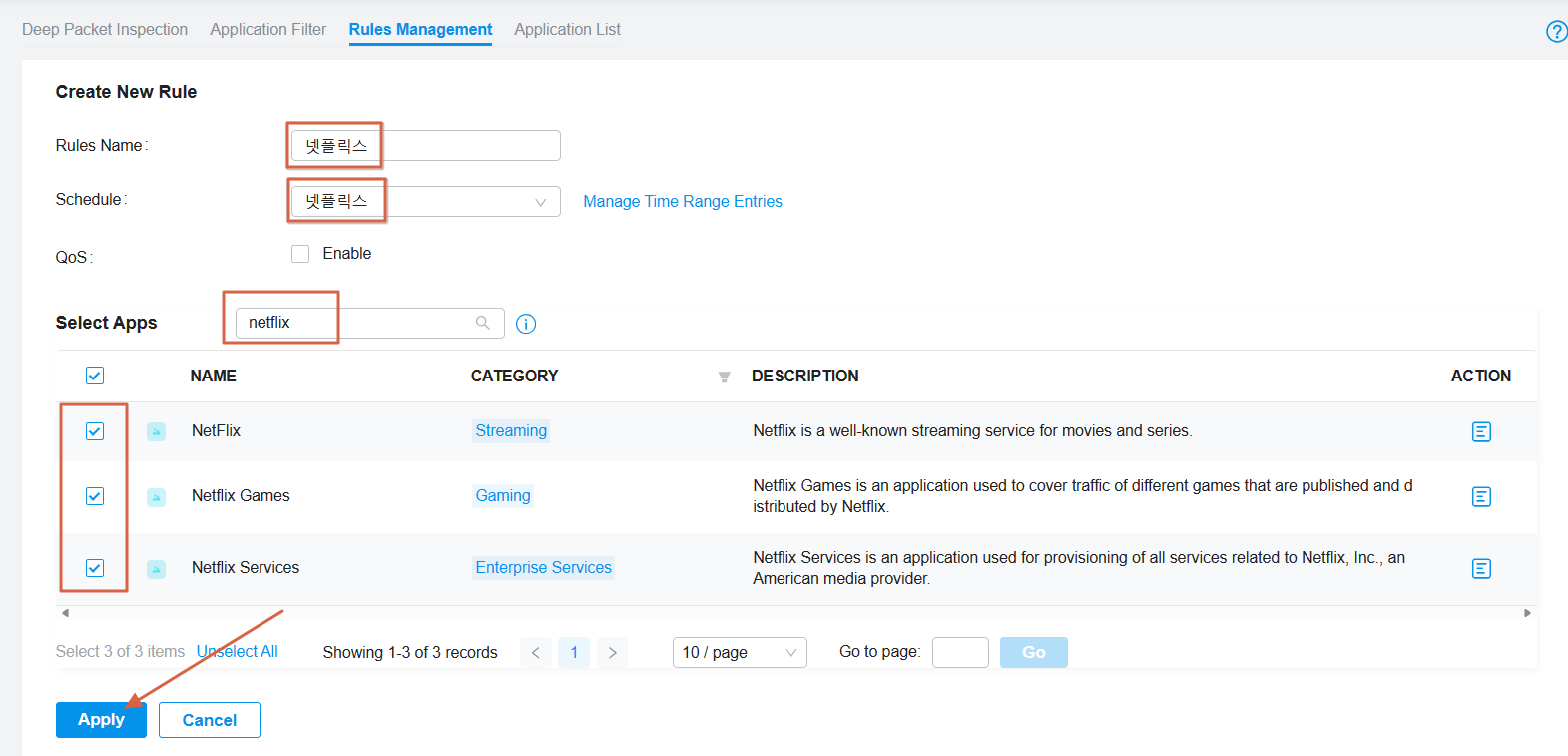The height and width of the screenshot is (756, 1568).
Task: Click the Apply button
Action: [101, 720]
